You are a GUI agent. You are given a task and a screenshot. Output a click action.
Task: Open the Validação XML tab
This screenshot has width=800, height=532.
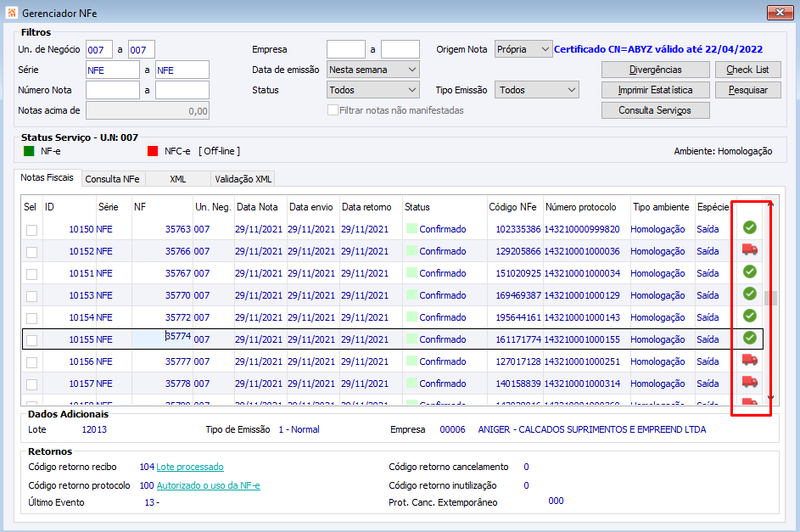(x=243, y=179)
